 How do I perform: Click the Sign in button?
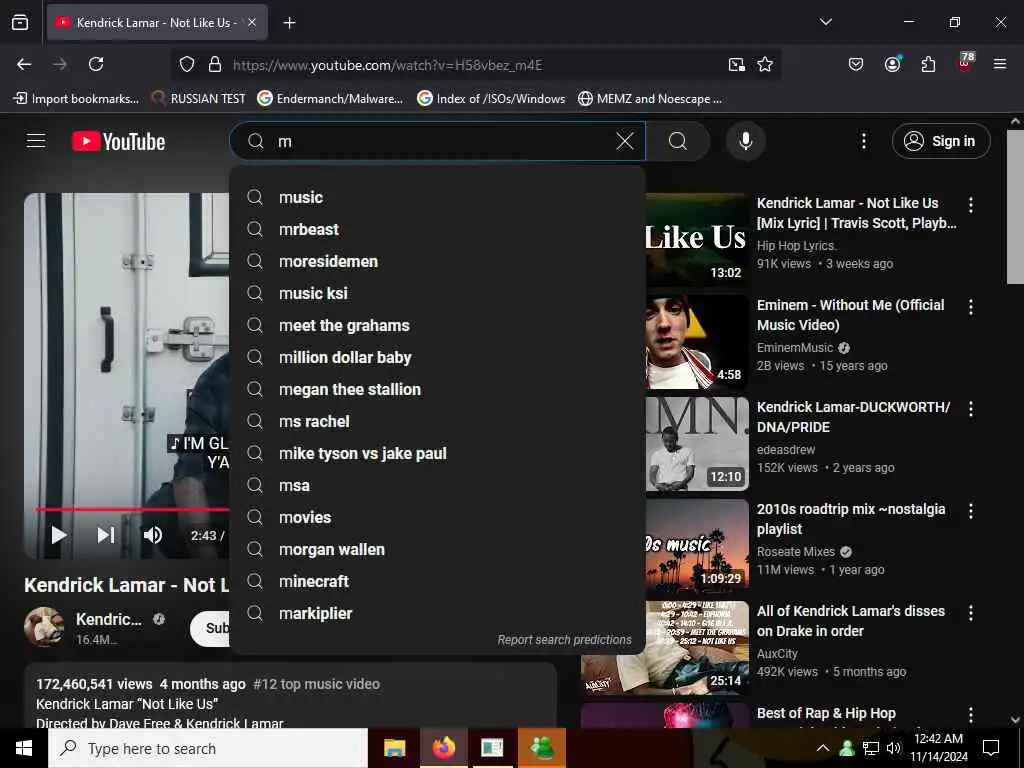pos(940,141)
